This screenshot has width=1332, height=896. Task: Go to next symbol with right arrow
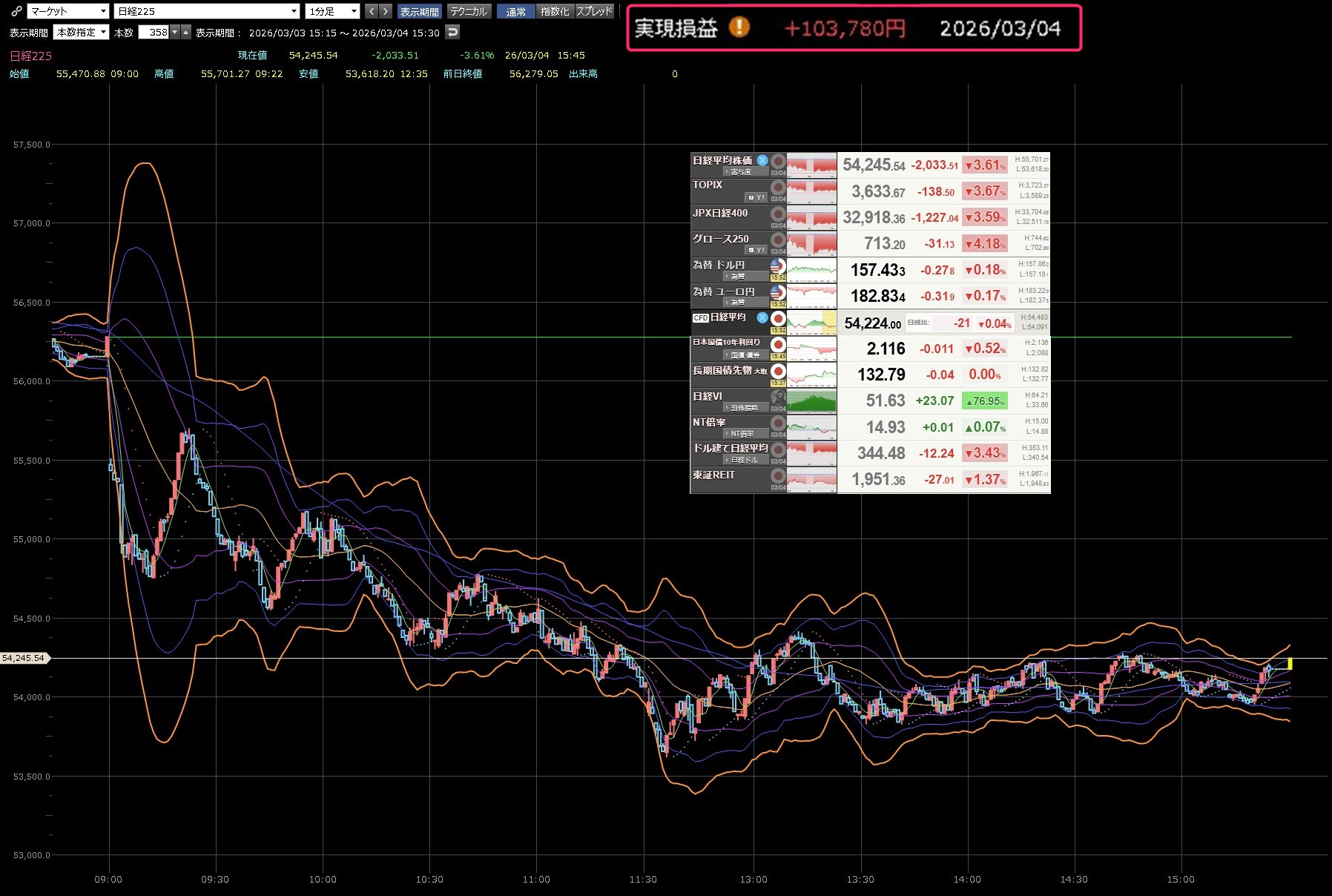(x=385, y=11)
